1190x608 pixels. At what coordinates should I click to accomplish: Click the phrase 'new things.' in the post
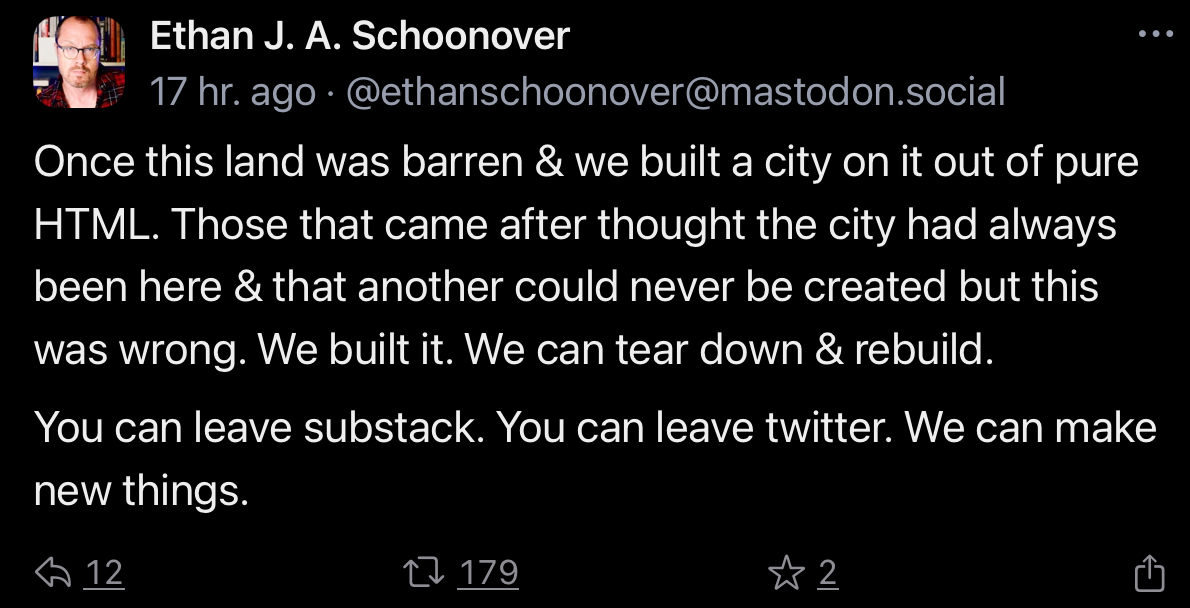click(x=141, y=490)
